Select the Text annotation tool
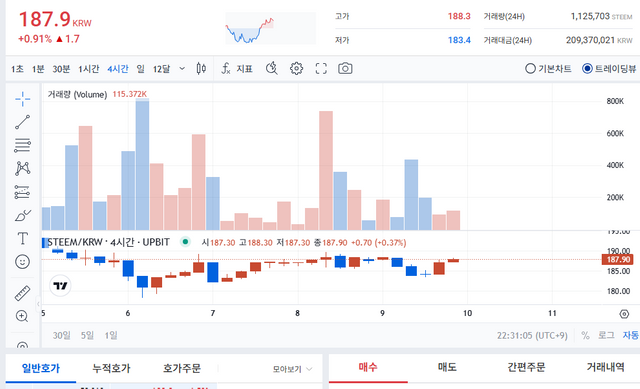640x389 pixels. [22, 238]
